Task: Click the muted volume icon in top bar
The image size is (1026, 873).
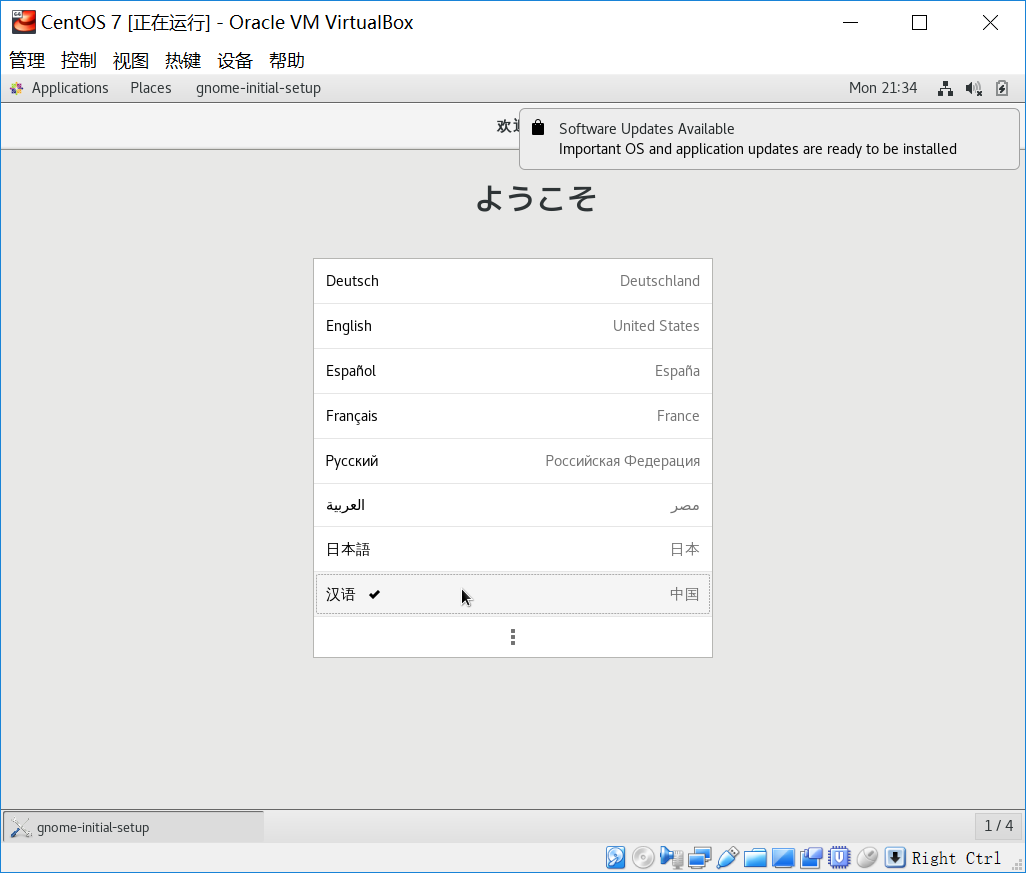Action: [x=973, y=88]
